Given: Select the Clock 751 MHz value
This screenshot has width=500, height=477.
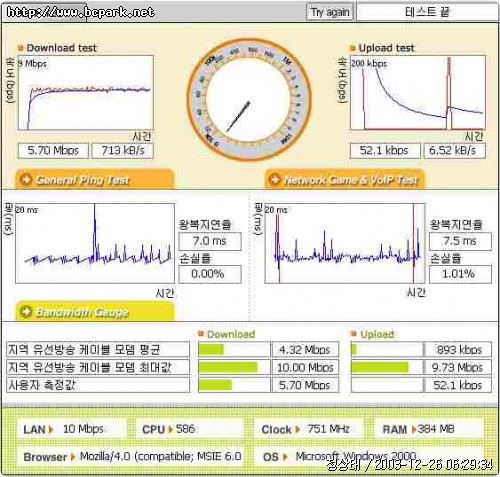Looking at the screenshot, I should coord(328,429).
